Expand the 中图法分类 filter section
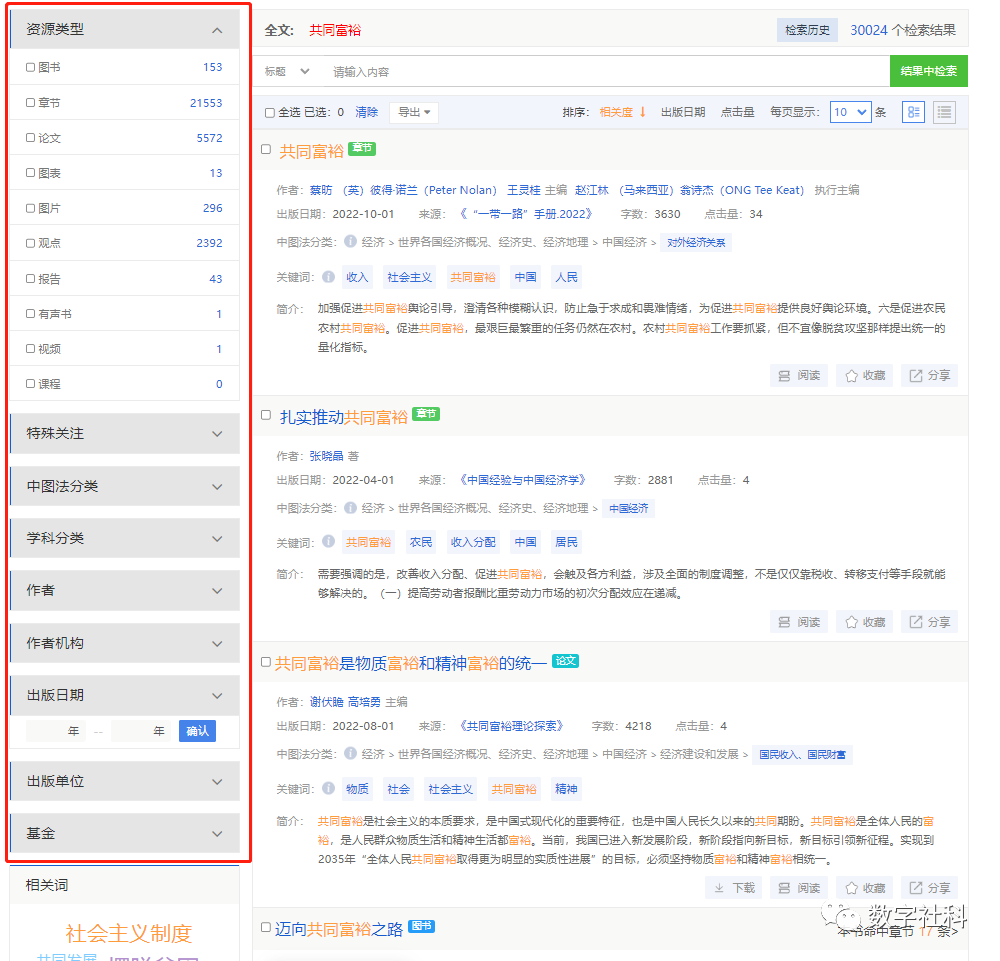 tap(124, 486)
